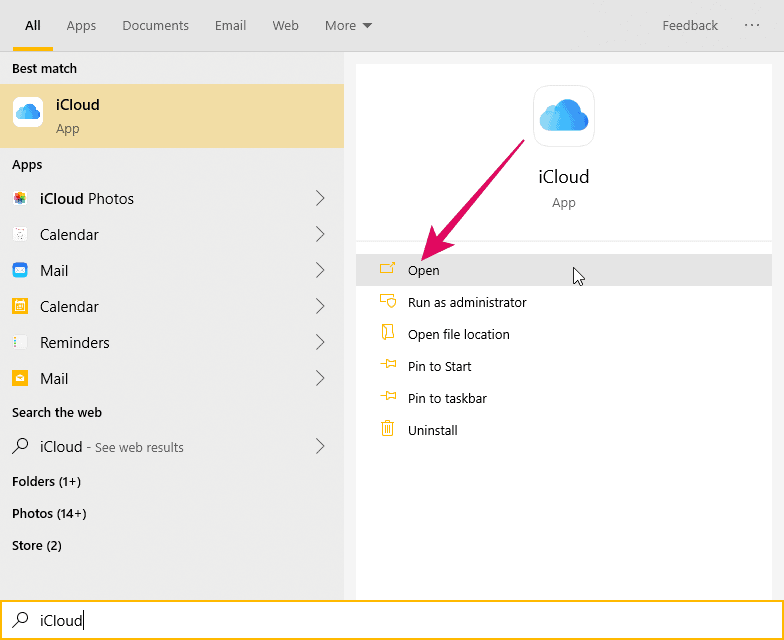
Task: Expand iCloud Photos result details
Action: point(320,198)
